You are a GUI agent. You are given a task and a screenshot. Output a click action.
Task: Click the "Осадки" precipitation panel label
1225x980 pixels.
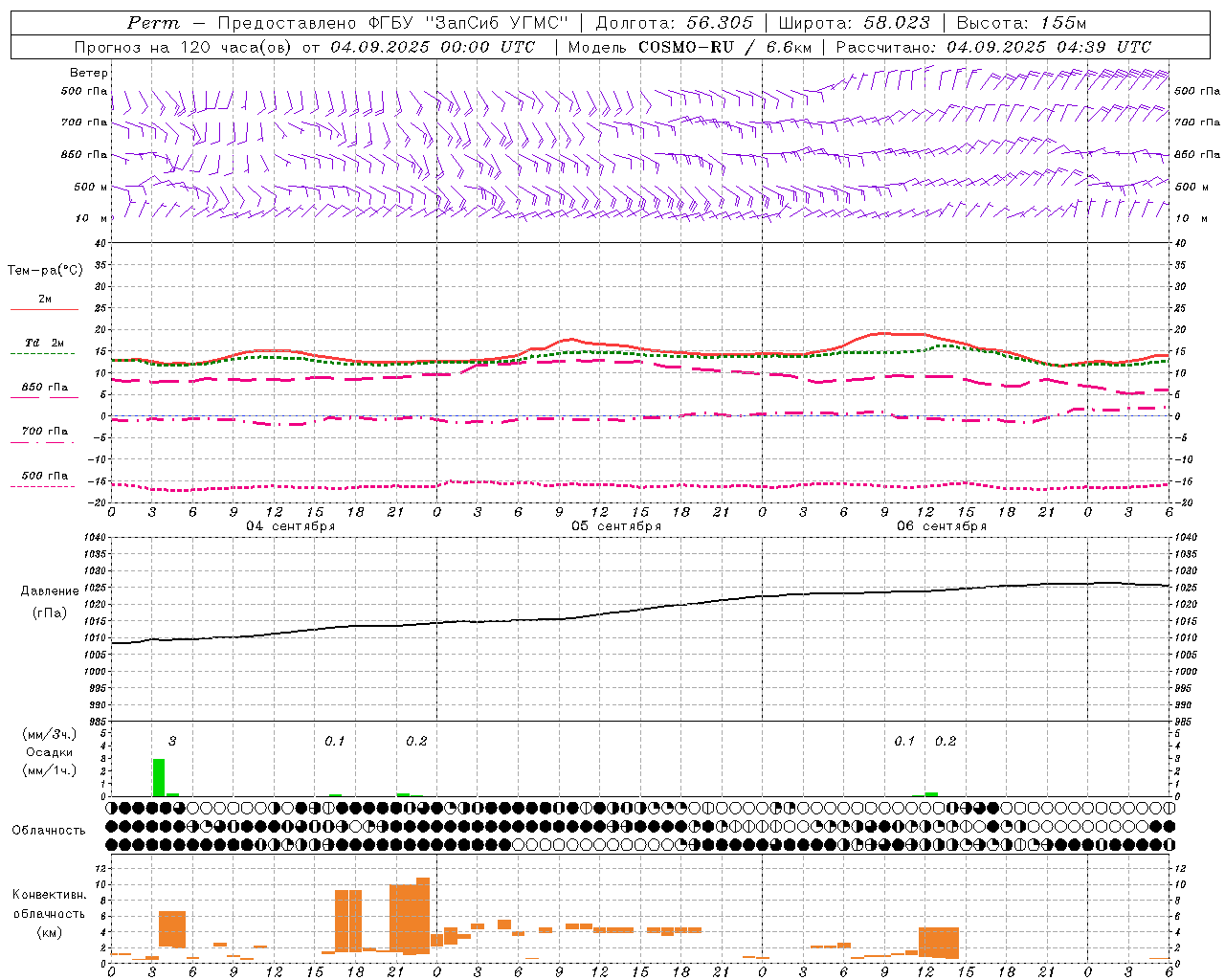coord(50,752)
